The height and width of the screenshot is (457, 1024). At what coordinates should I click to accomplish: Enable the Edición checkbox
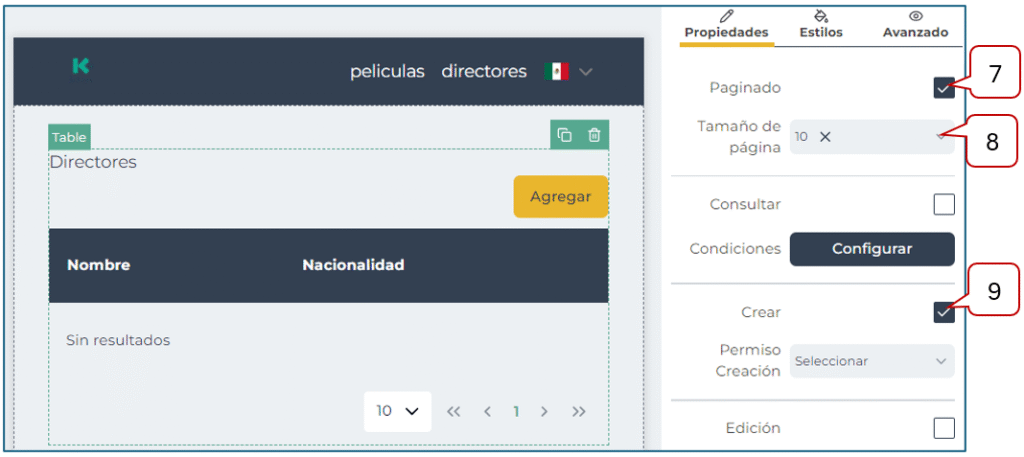click(943, 428)
